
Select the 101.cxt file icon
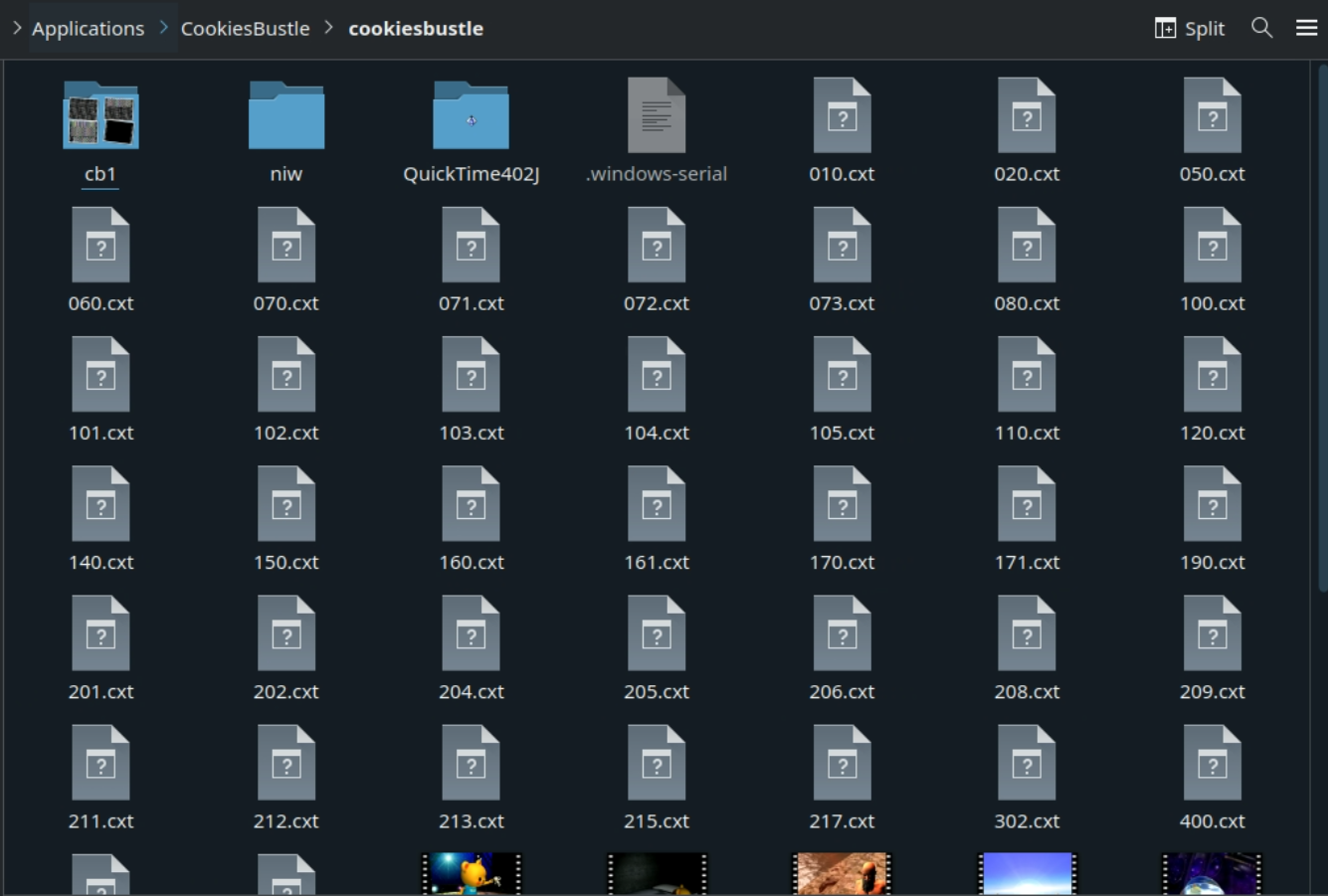click(100, 374)
